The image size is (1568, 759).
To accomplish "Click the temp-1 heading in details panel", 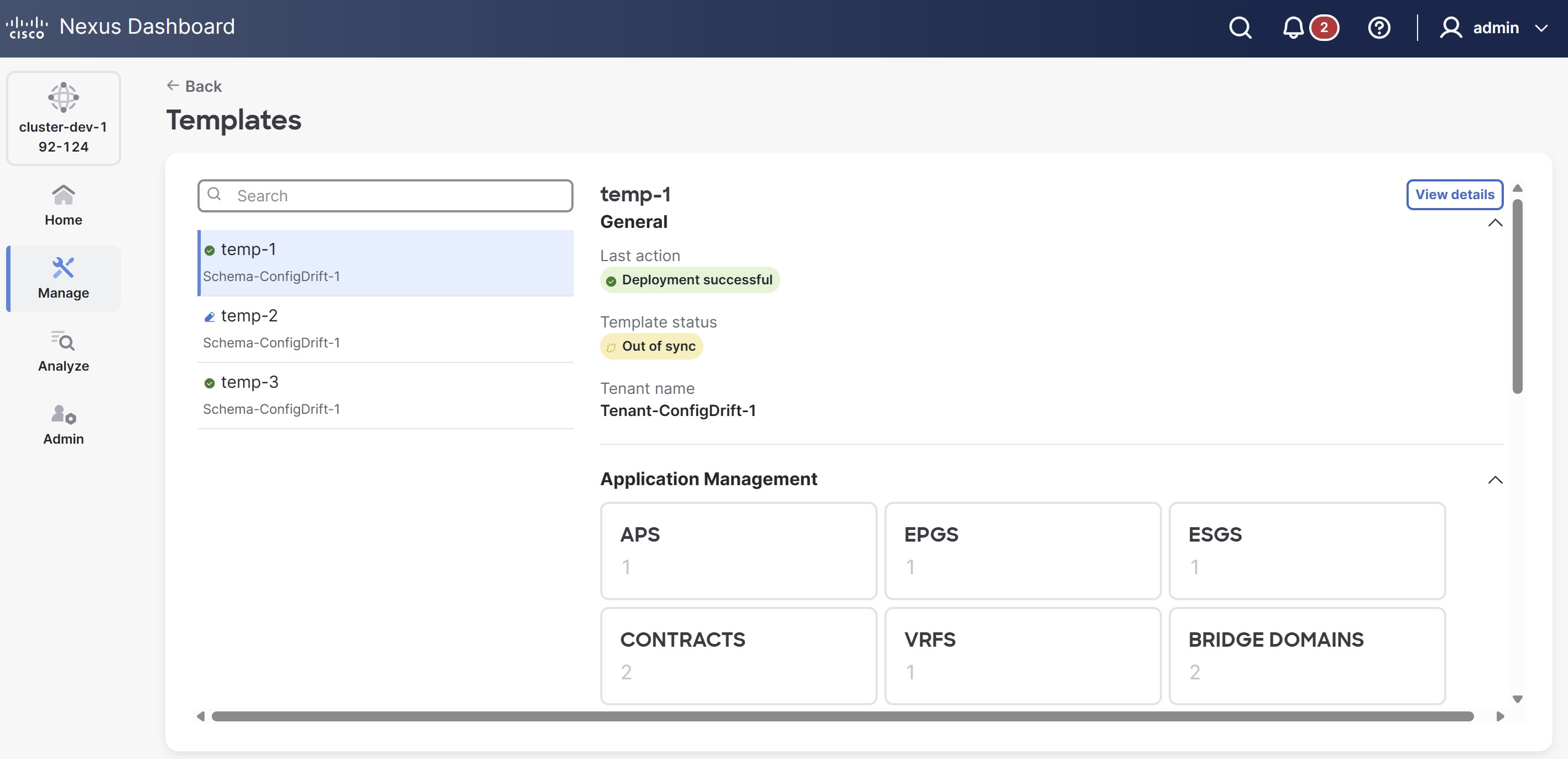I will pyautogui.click(x=635, y=194).
